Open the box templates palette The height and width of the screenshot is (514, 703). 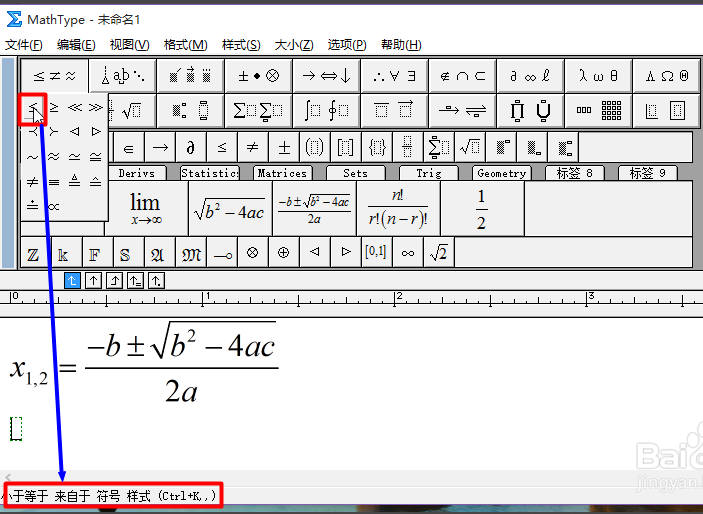click(666, 110)
